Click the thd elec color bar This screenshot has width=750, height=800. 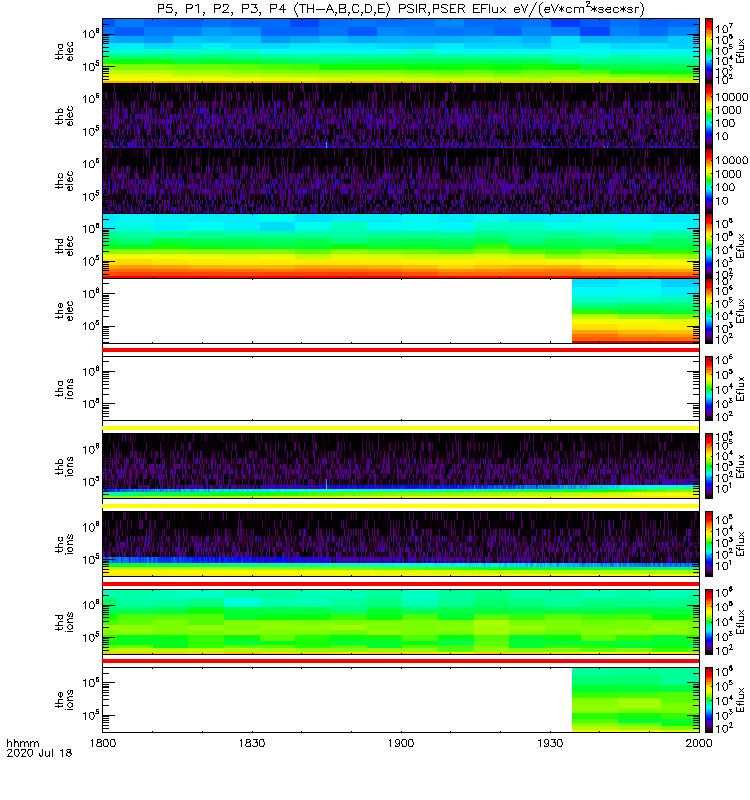(709, 246)
